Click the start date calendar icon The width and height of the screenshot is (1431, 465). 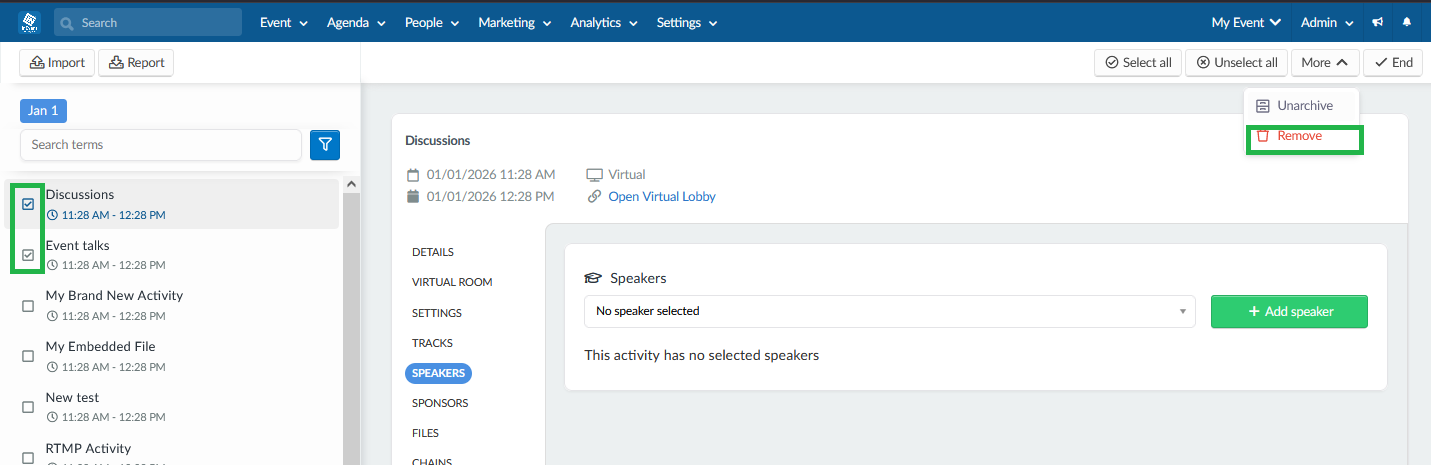[x=413, y=175]
